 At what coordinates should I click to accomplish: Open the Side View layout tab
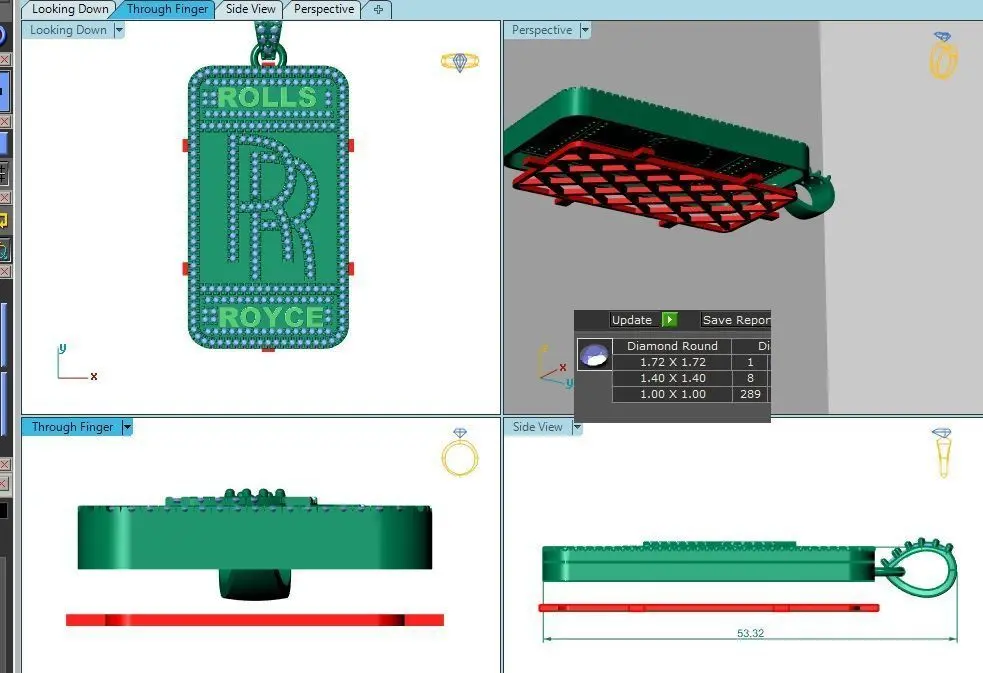250,9
